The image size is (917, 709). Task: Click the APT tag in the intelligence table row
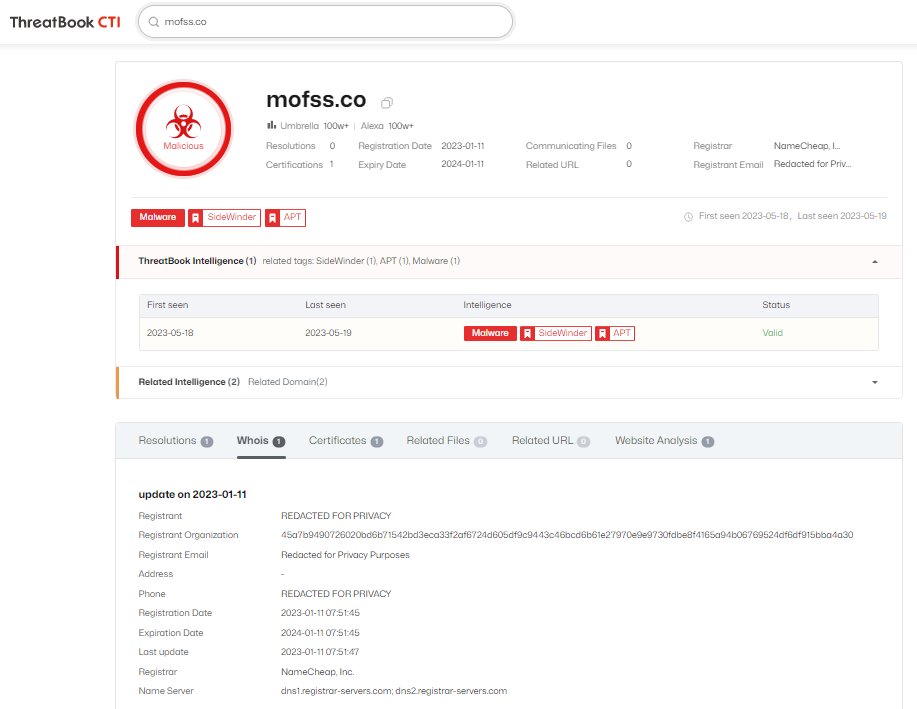[615, 333]
